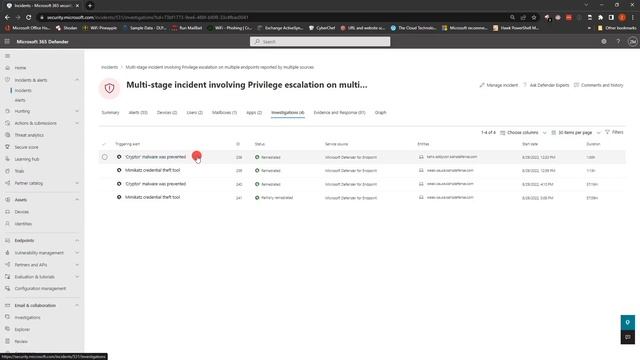
Task: Expand the Partner catalog section
Action: (77, 183)
